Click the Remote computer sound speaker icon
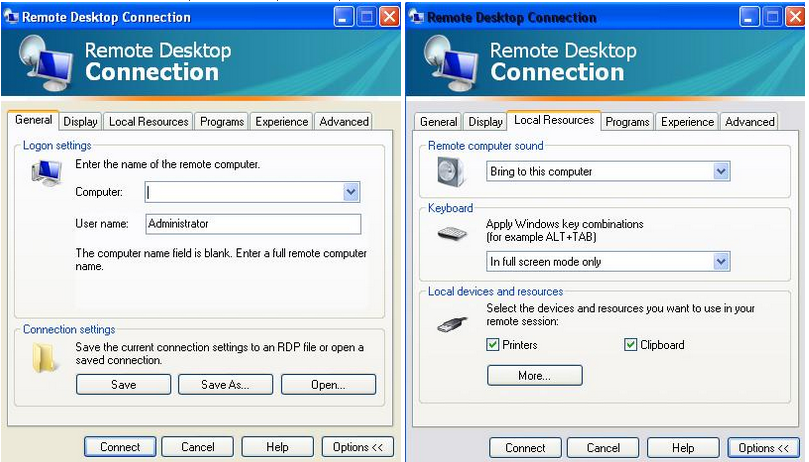Image resolution: width=809 pixels, height=462 pixels. (451, 171)
